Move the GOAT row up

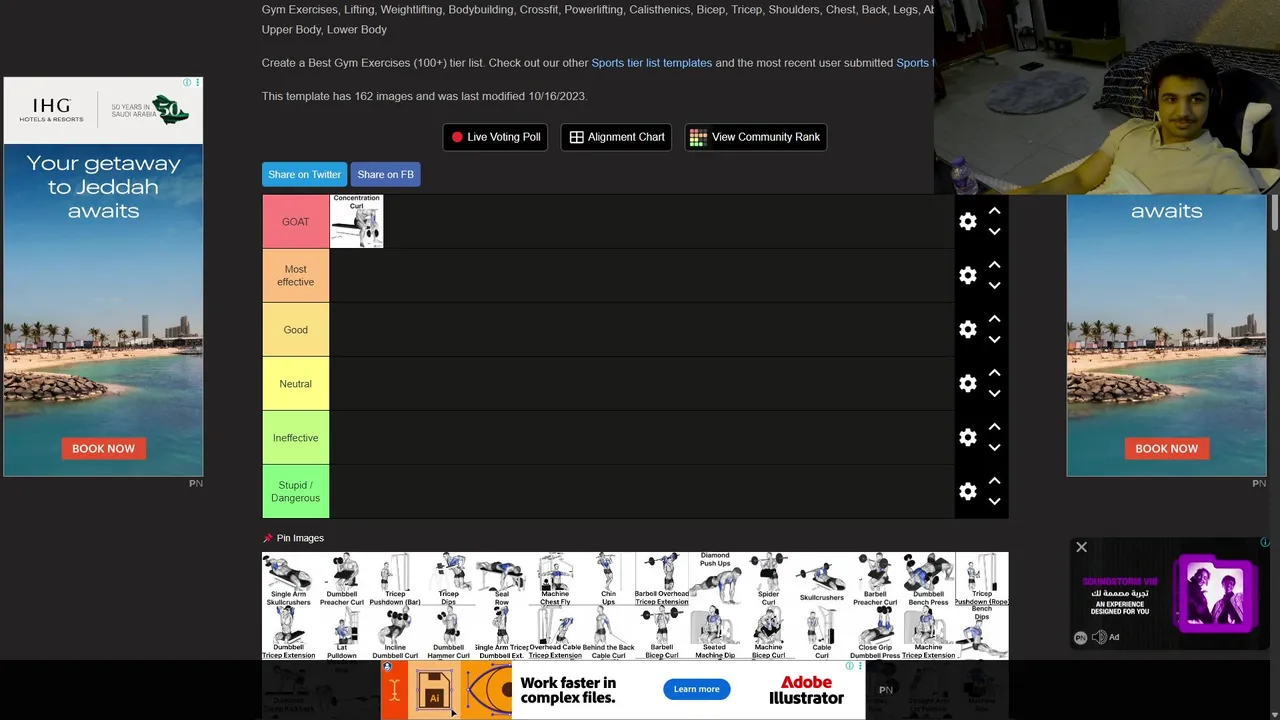click(994, 211)
